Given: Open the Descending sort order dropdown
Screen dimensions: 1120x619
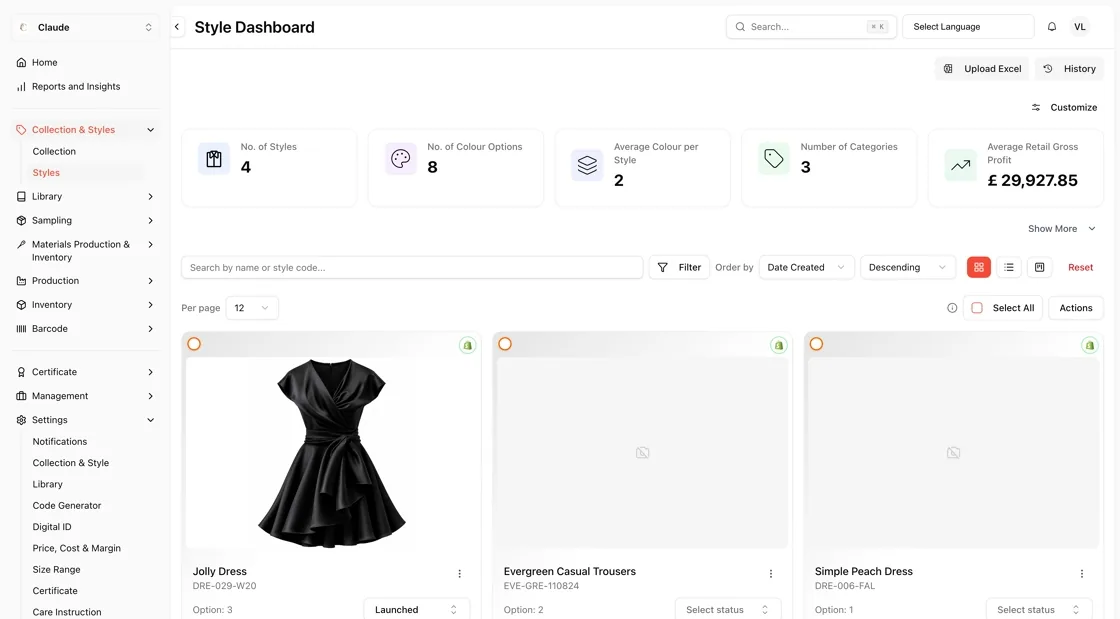Looking at the screenshot, I should 908,267.
